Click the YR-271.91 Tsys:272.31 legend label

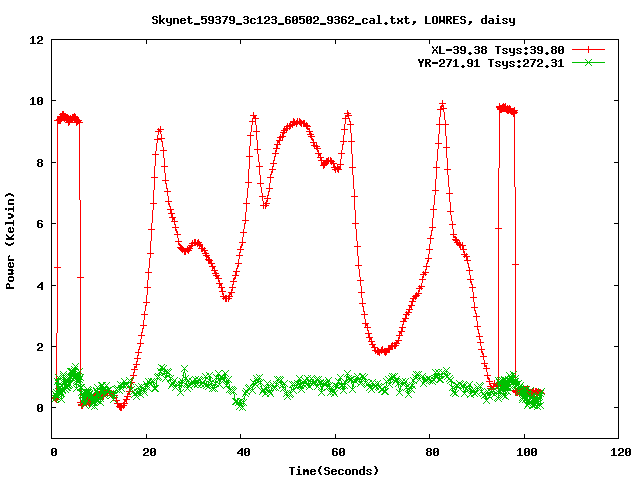coord(491,63)
